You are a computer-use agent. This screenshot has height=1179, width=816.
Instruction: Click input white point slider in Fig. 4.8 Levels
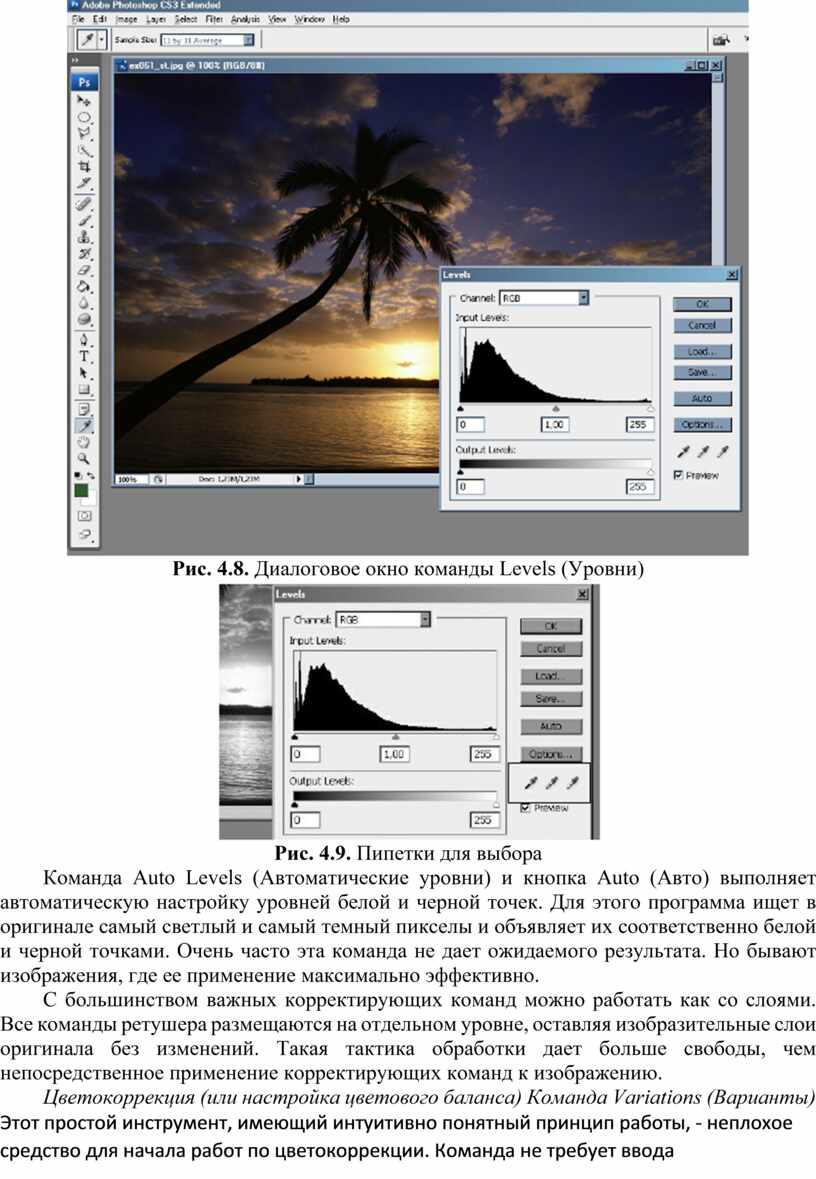(650, 408)
